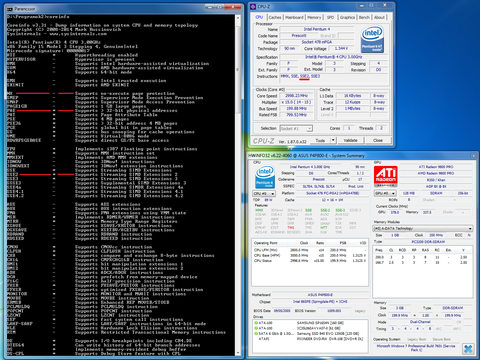Switch to the Mainboard tab in CPU-Z
This screenshot has width=480, height=360.
(x=294, y=17)
